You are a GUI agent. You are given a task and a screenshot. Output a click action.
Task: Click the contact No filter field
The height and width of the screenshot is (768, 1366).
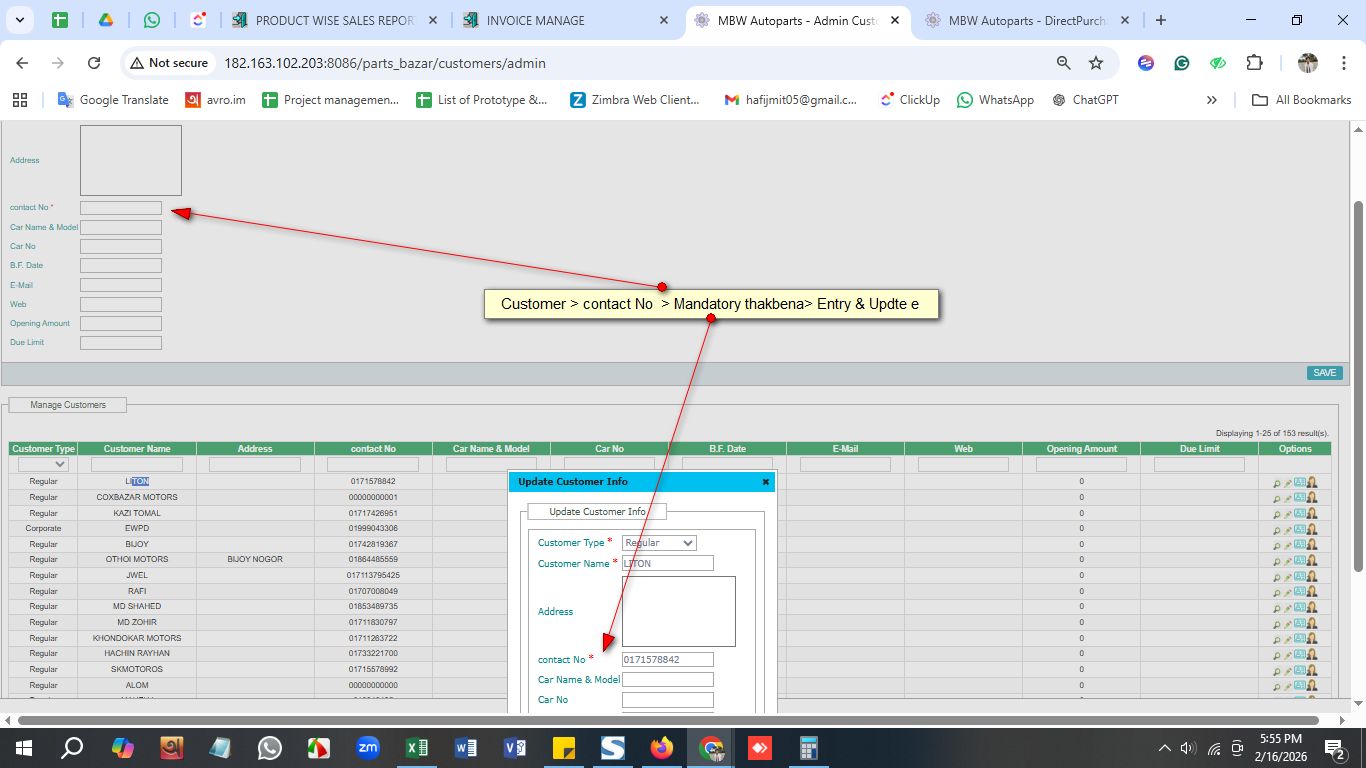[x=373, y=465]
